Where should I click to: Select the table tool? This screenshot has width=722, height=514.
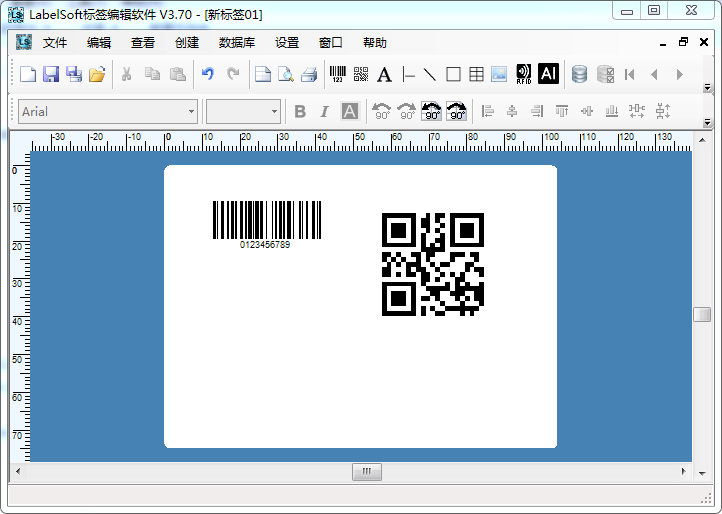477,74
